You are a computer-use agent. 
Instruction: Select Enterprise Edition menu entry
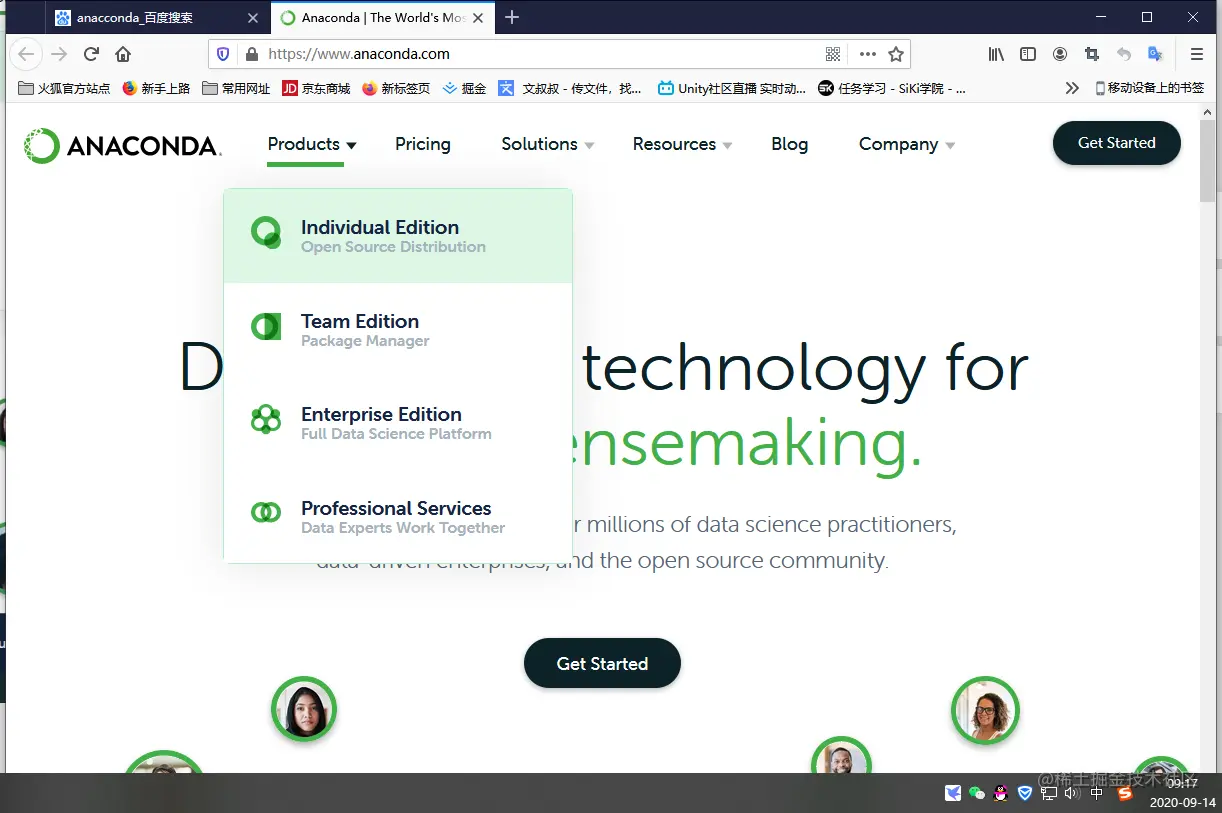coord(398,423)
